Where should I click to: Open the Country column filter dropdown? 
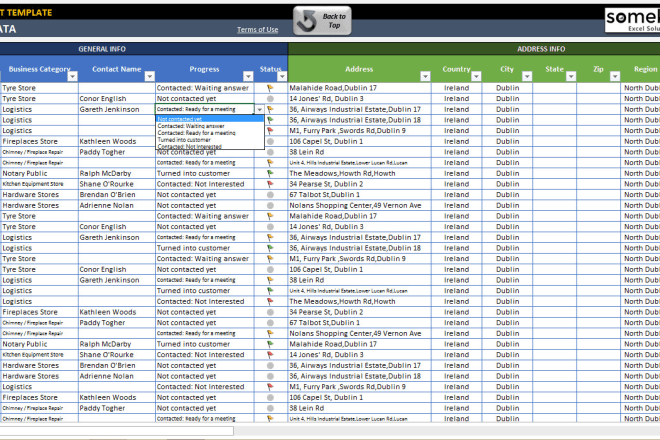(x=476, y=76)
